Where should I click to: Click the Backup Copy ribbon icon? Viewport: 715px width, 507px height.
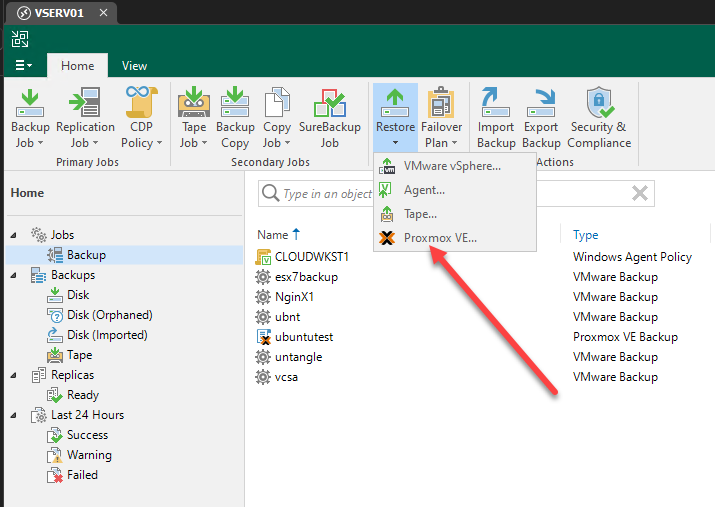235,102
